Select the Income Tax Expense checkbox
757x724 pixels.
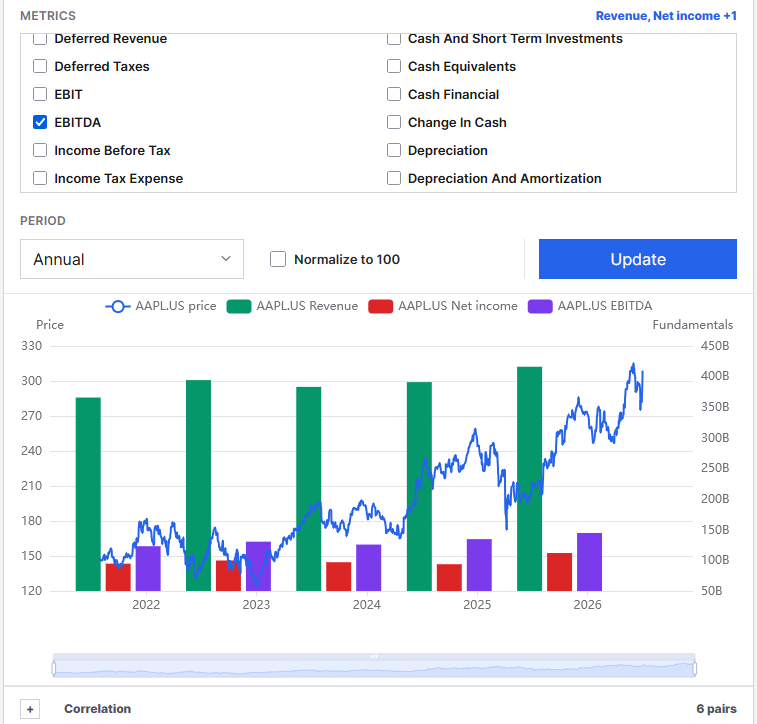[40, 178]
